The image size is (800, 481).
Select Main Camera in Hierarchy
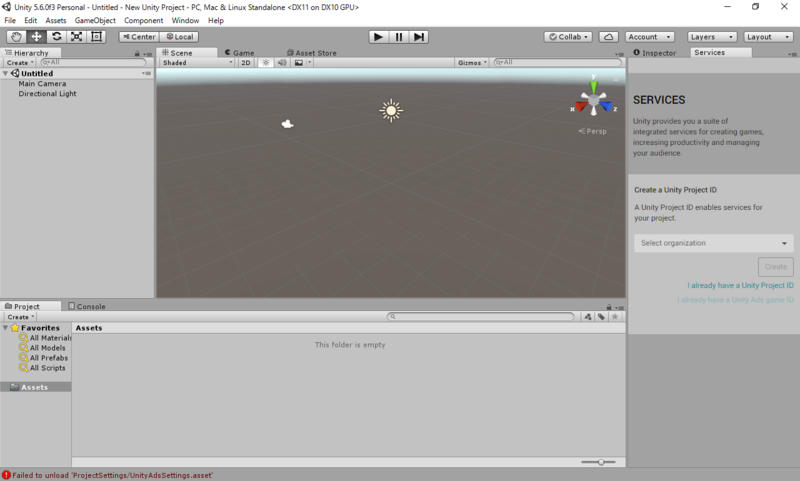tap(42, 84)
